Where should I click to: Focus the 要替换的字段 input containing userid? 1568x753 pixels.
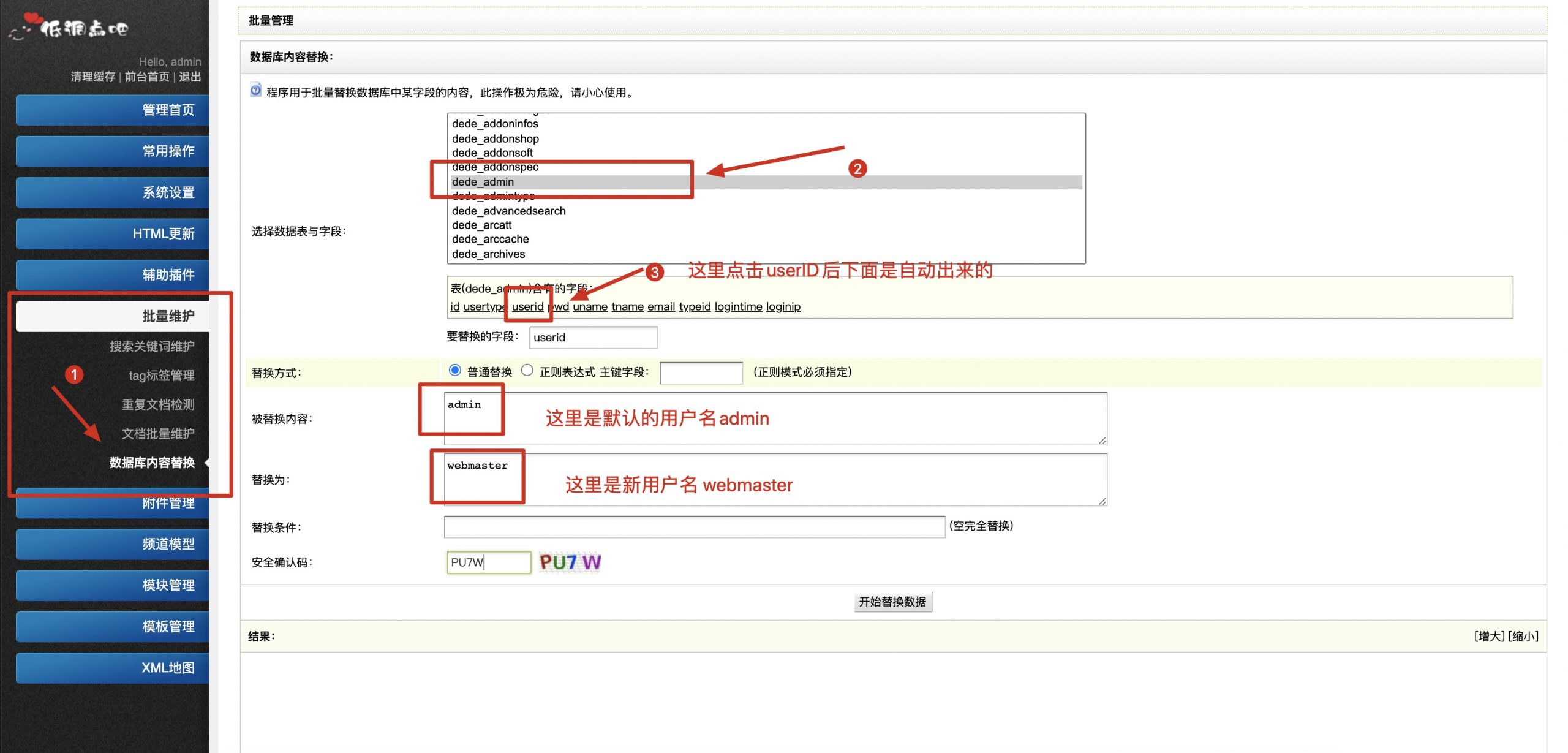[x=594, y=338]
